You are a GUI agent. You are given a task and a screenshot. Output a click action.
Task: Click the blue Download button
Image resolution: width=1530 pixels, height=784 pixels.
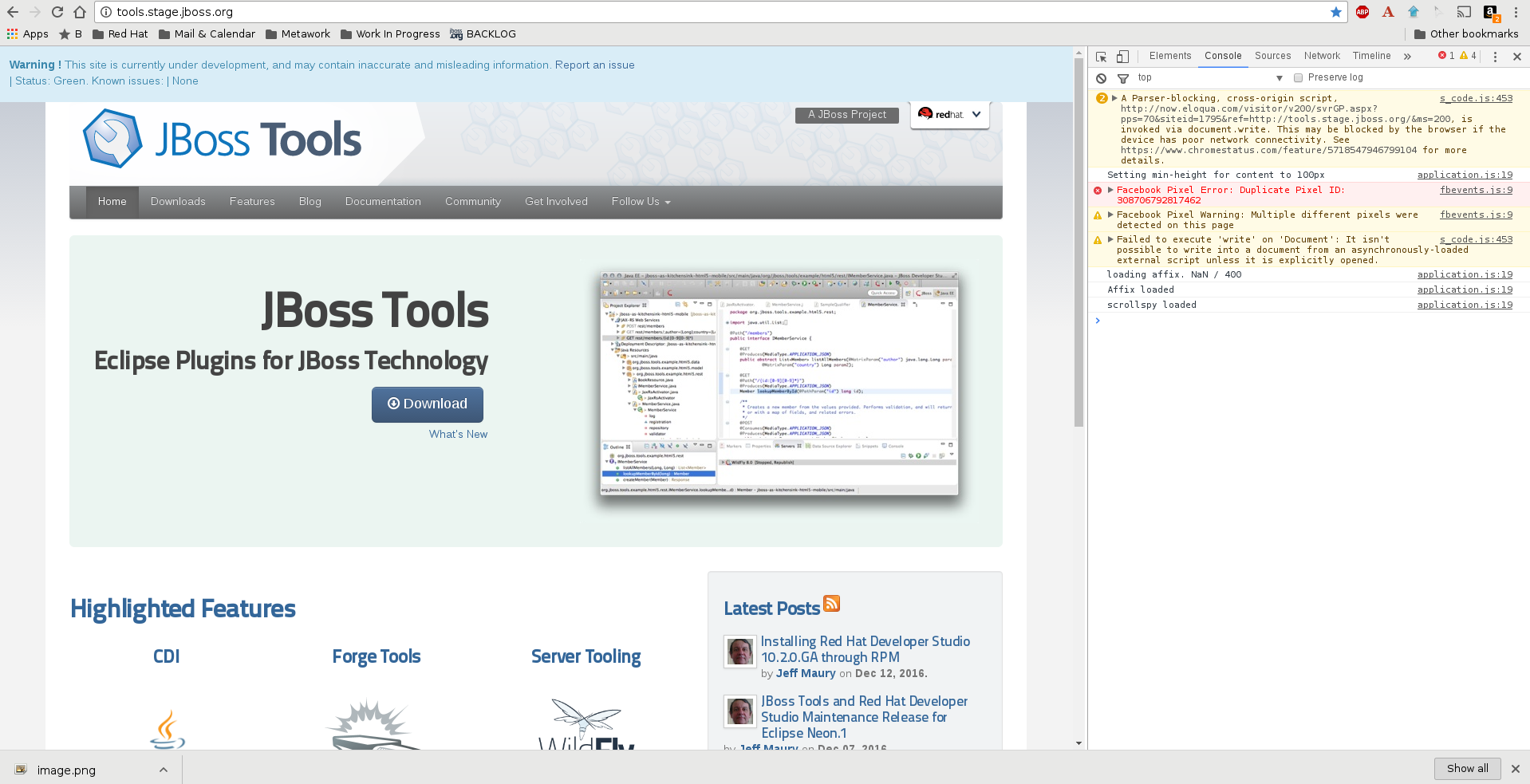coord(428,404)
